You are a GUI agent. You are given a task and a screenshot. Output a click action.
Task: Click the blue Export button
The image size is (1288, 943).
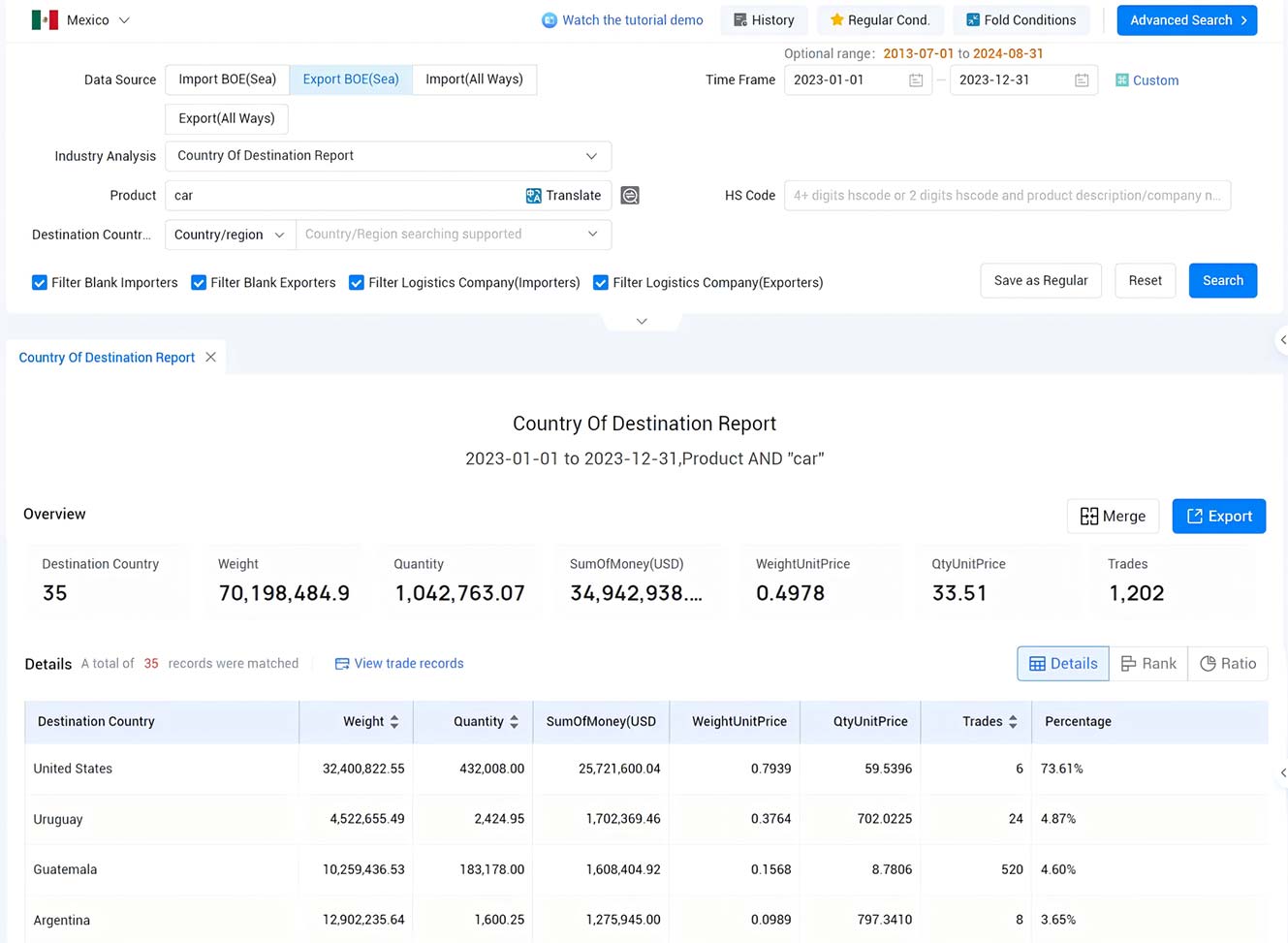click(x=1219, y=517)
